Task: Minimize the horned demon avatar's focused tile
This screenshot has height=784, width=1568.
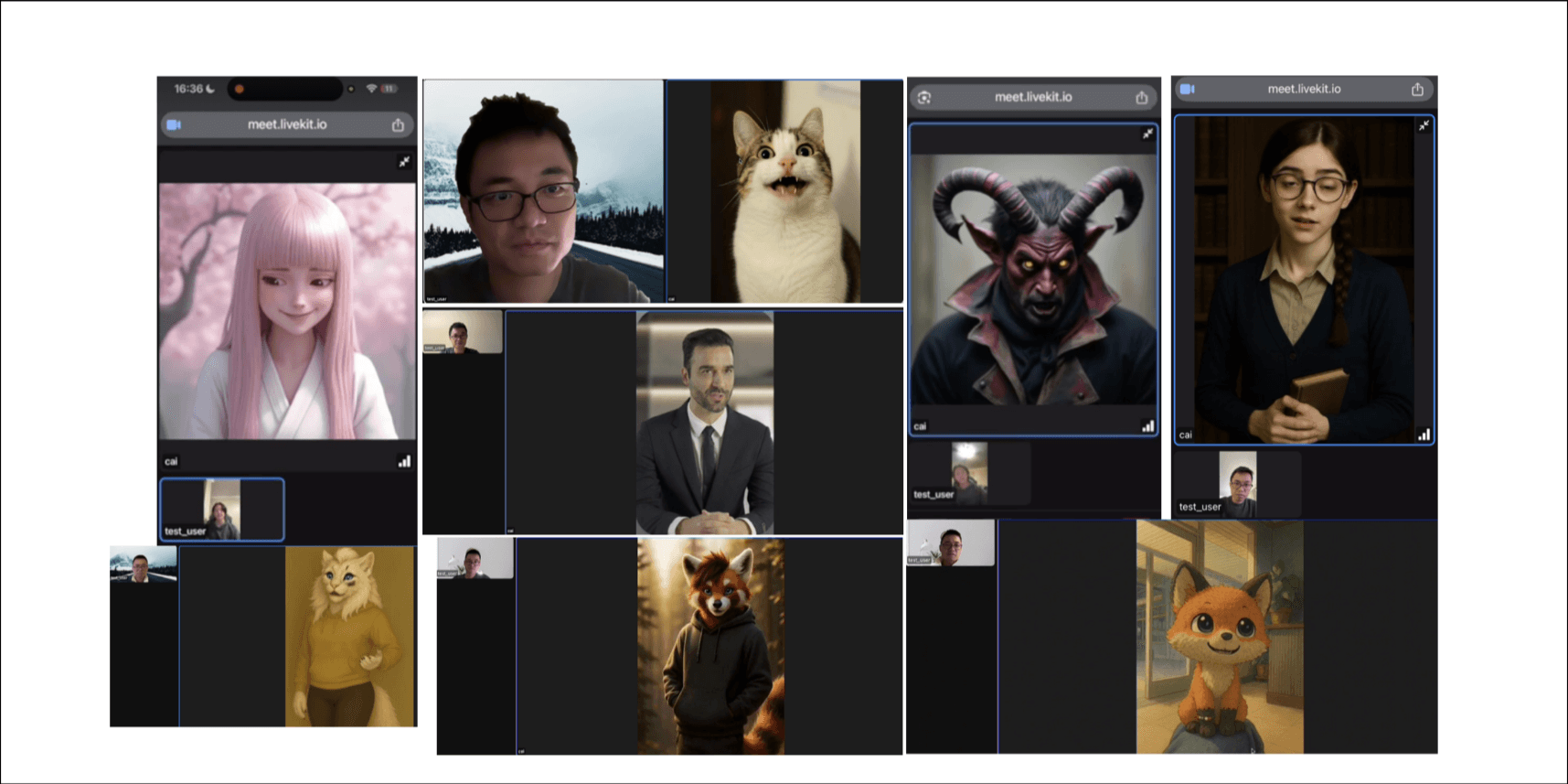Action: (1147, 134)
